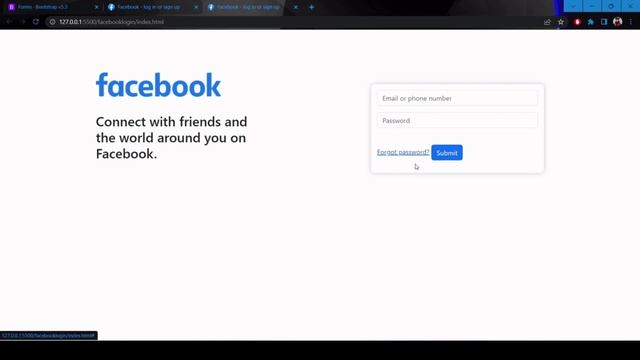Focus the Email or phone number field
The height and width of the screenshot is (360, 640).
pyautogui.click(x=457, y=98)
